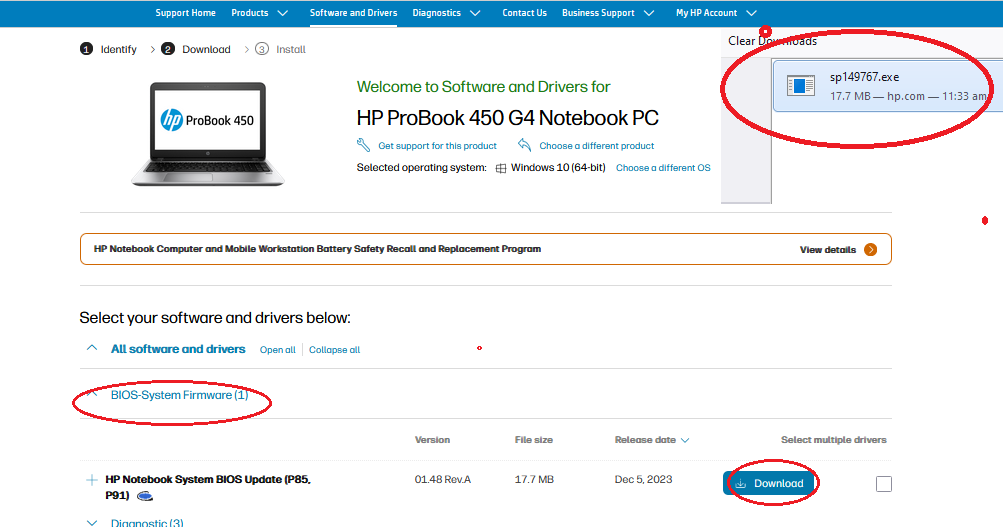The width and height of the screenshot is (1003, 527).
Task: Click the Windows logo OS icon
Action: coord(501,168)
